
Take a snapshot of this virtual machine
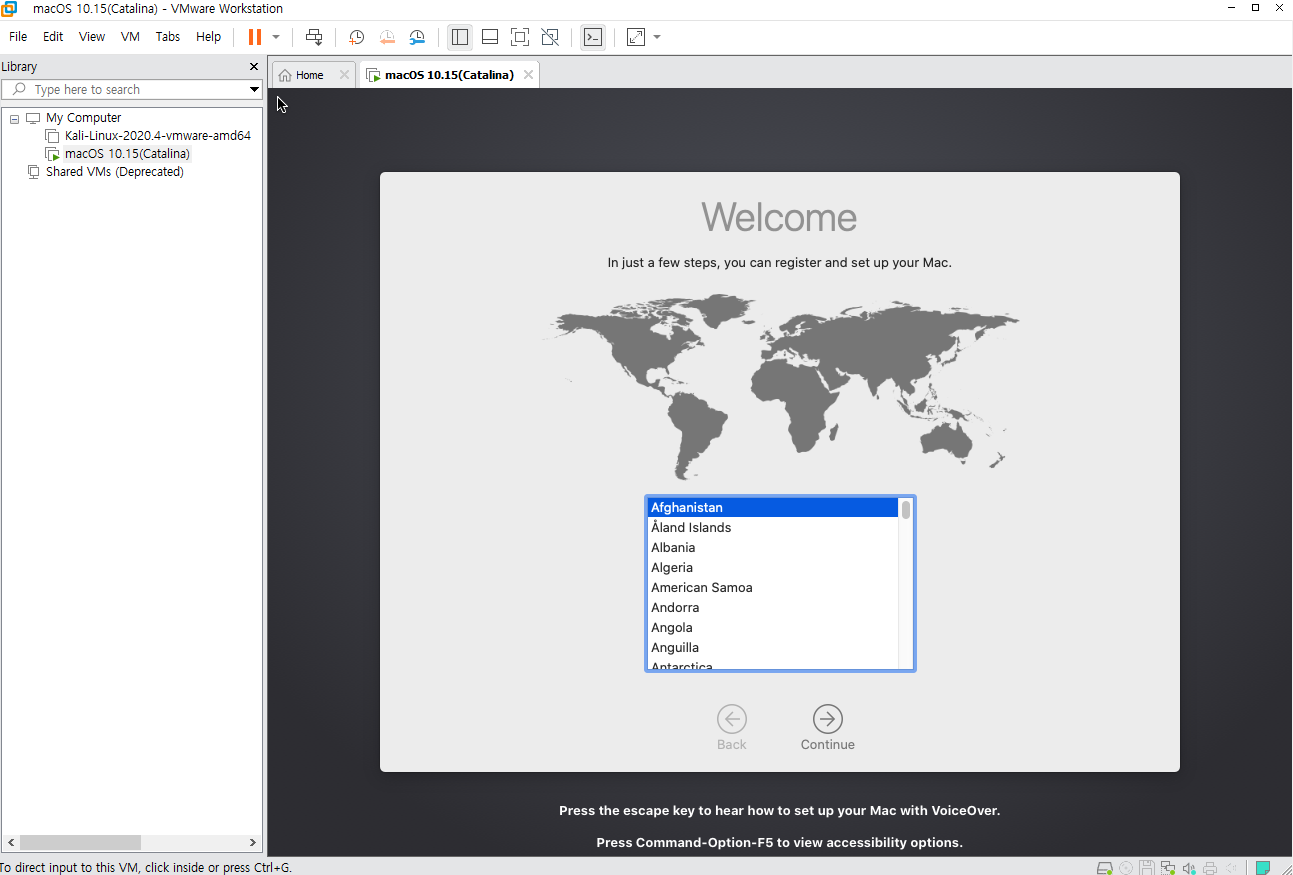tap(356, 37)
